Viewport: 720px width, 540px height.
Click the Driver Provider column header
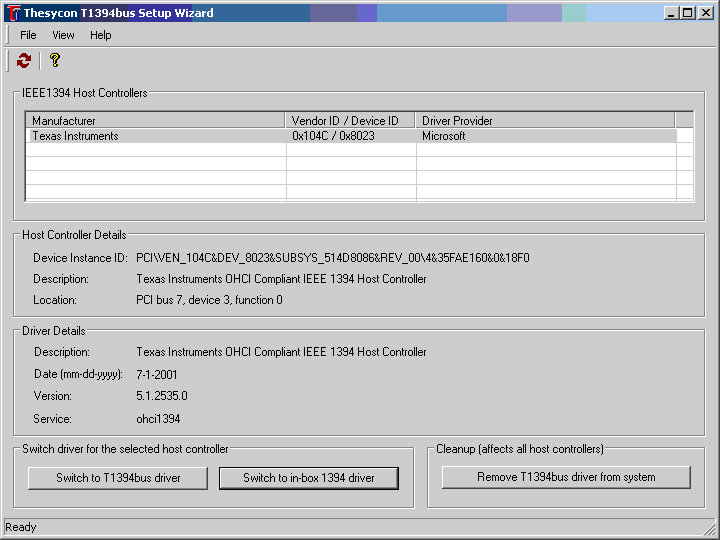tap(545, 121)
